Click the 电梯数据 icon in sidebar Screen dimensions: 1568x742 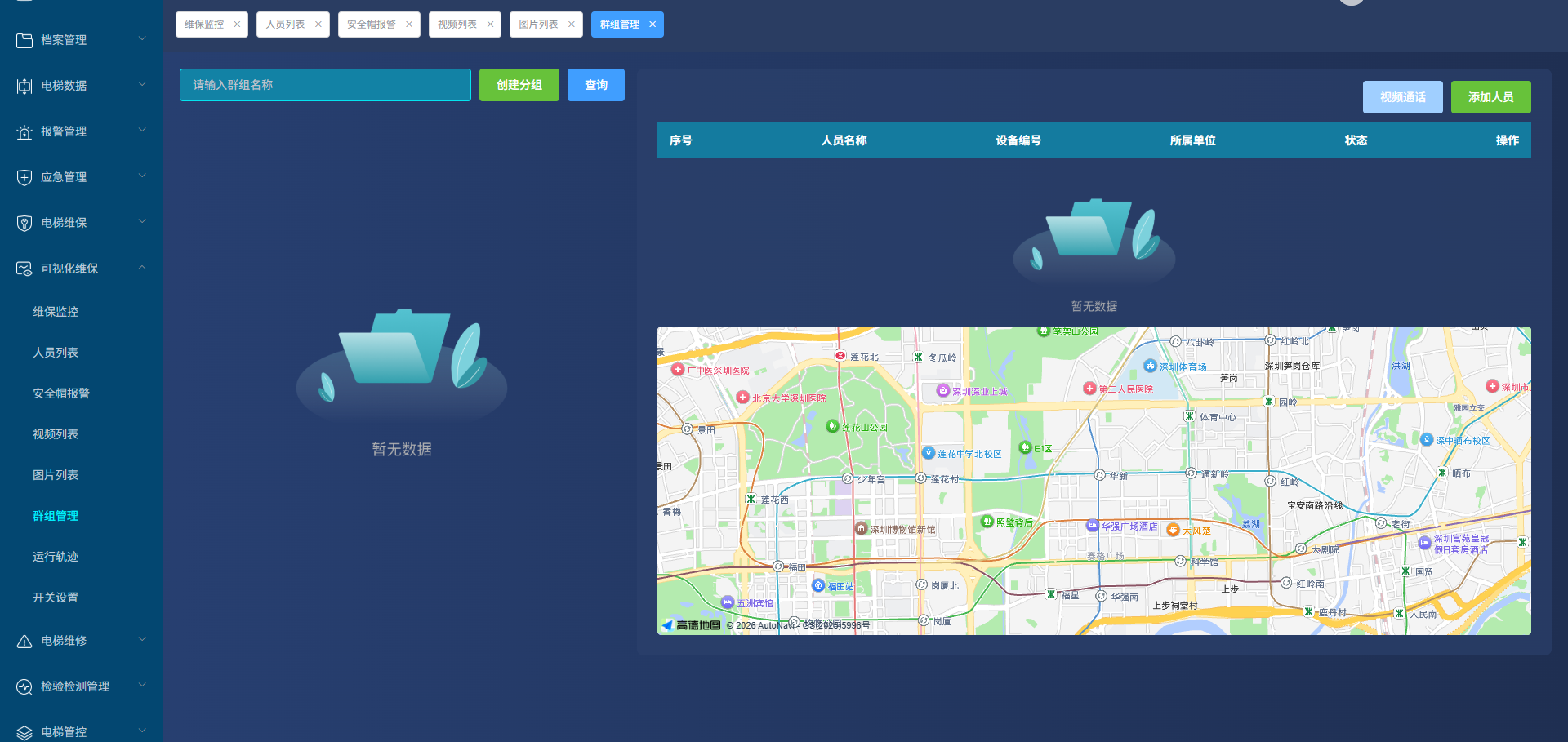tap(24, 86)
